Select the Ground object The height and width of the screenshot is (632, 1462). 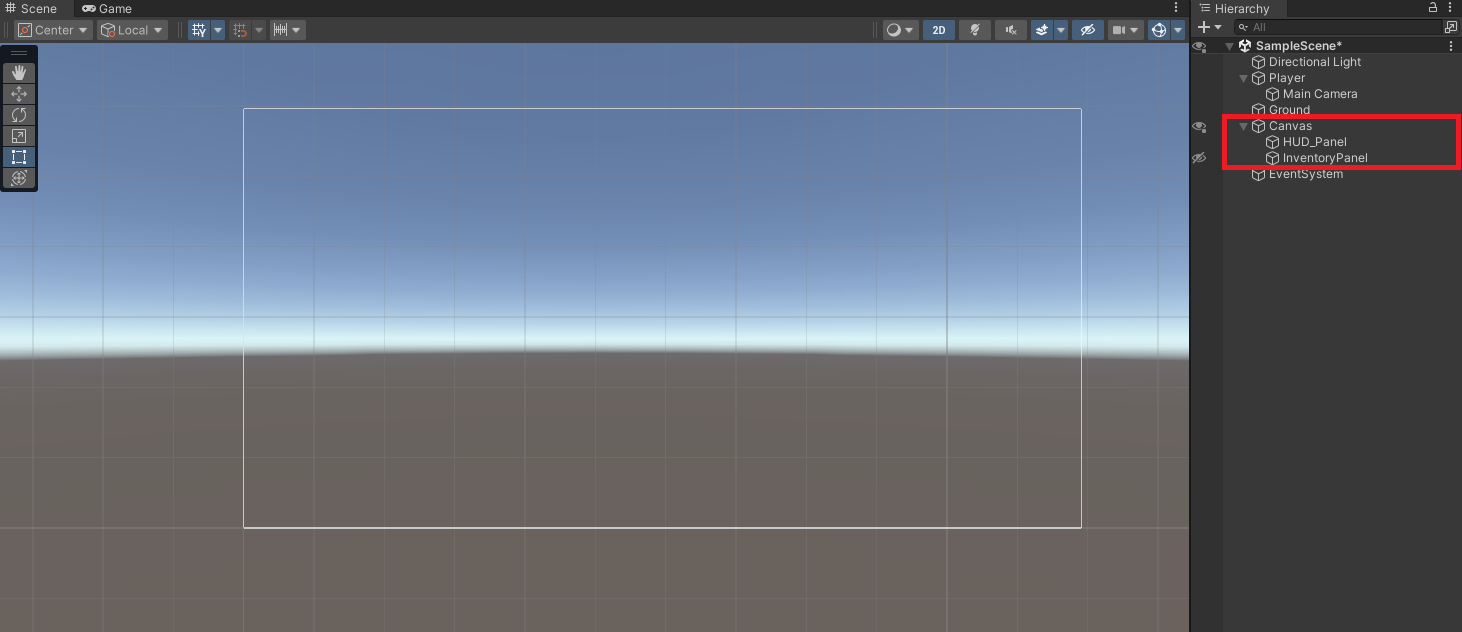click(x=1289, y=110)
